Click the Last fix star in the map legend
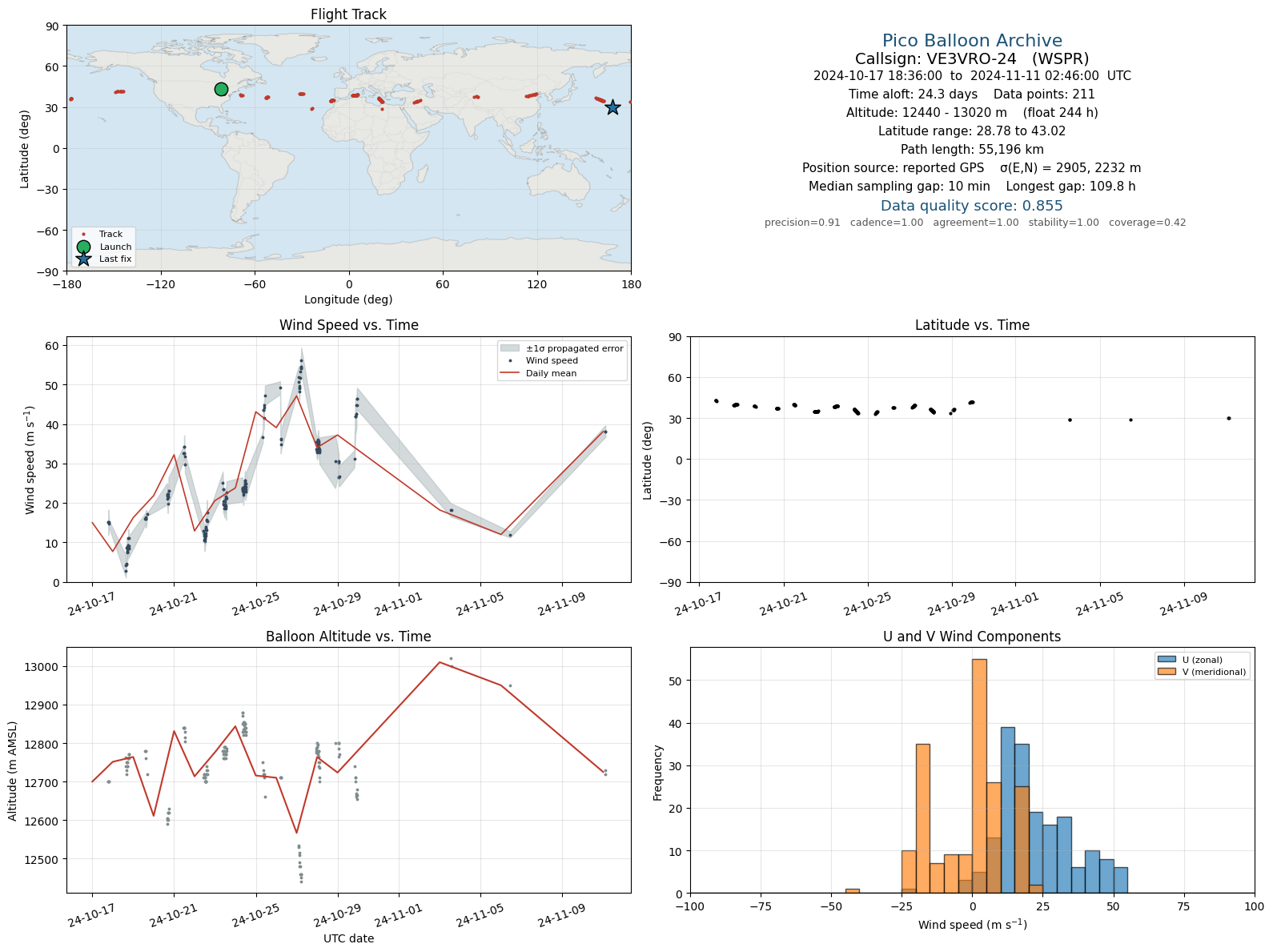Screen dimensions: 1273x952 pos(83,259)
